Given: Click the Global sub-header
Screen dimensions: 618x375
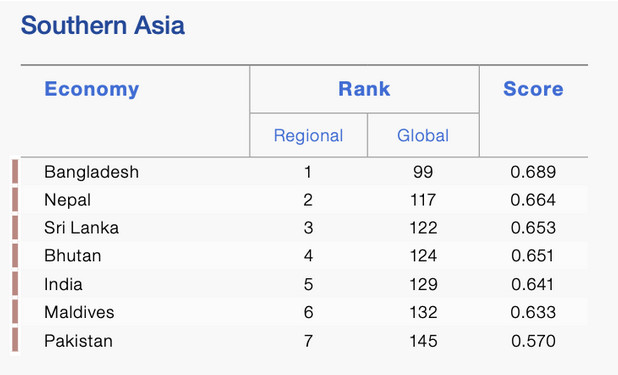Looking at the screenshot, I should [x=423, y=136].
